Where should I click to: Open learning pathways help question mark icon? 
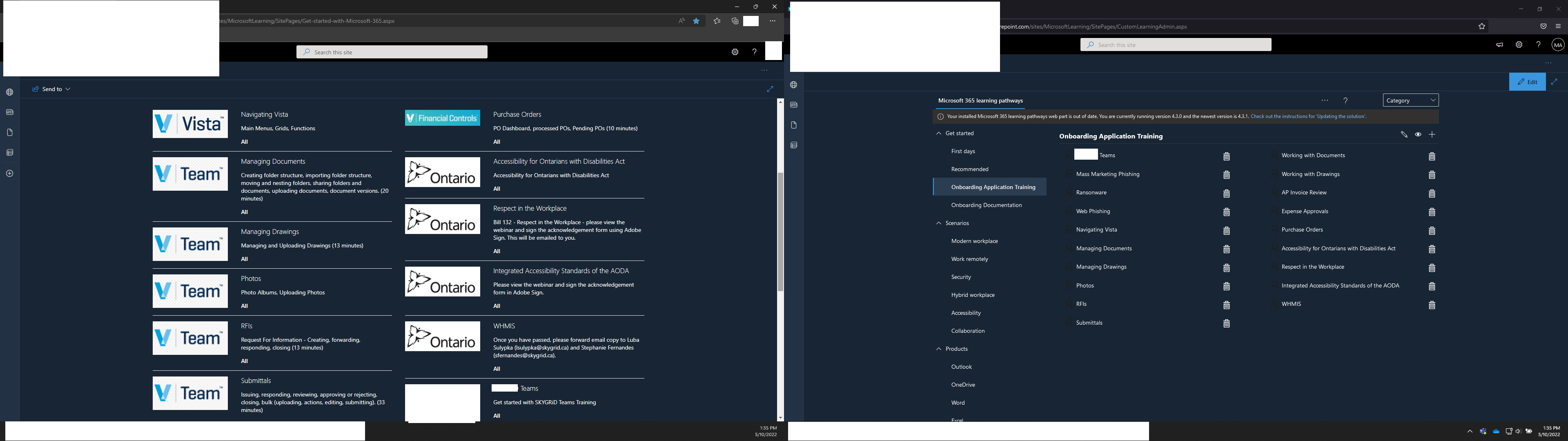1345,100
